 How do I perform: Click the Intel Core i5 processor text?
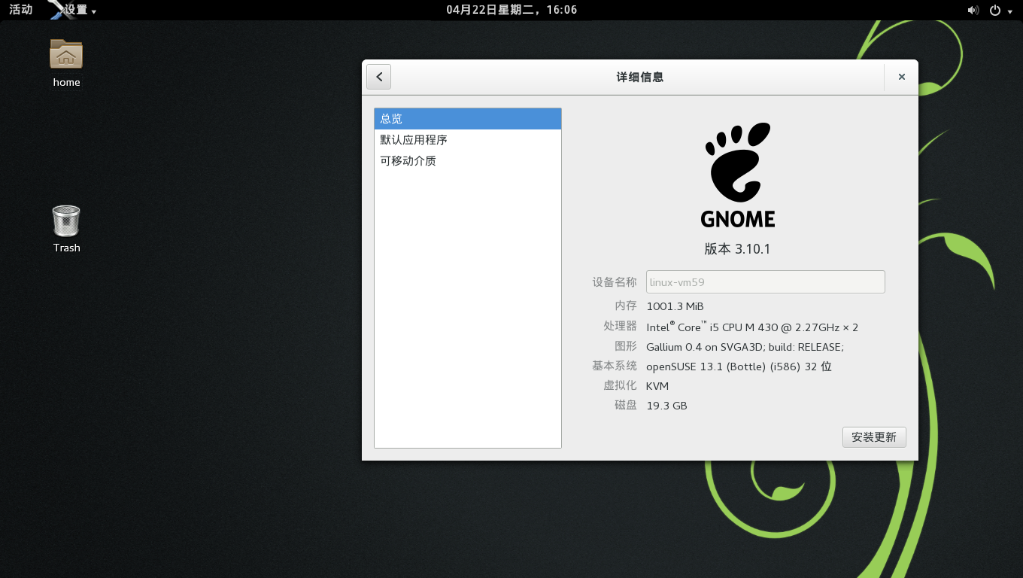pos(752,327)
